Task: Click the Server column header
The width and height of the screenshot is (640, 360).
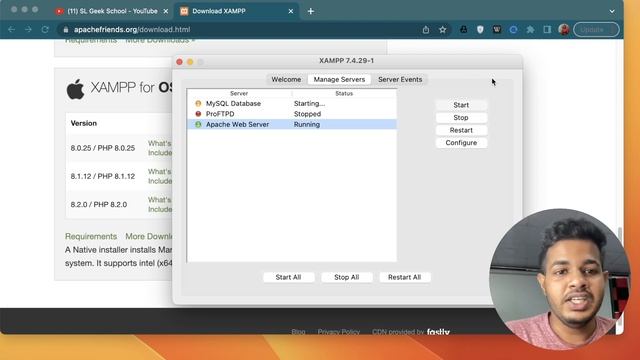Action: point(239,93)
